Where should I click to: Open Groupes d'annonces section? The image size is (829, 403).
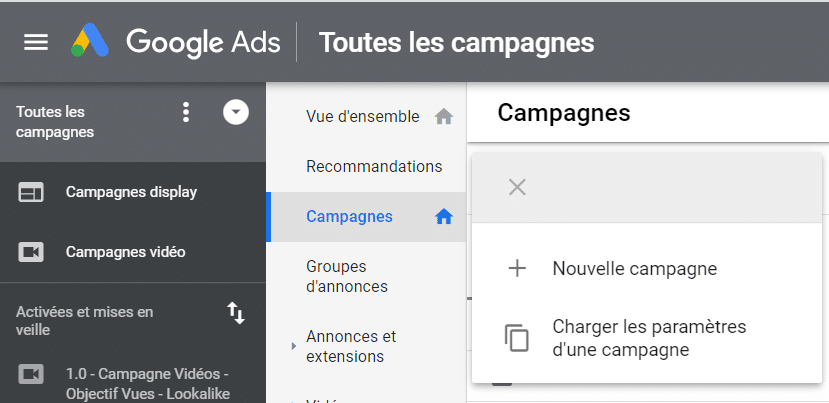click(x=346, y=276)
